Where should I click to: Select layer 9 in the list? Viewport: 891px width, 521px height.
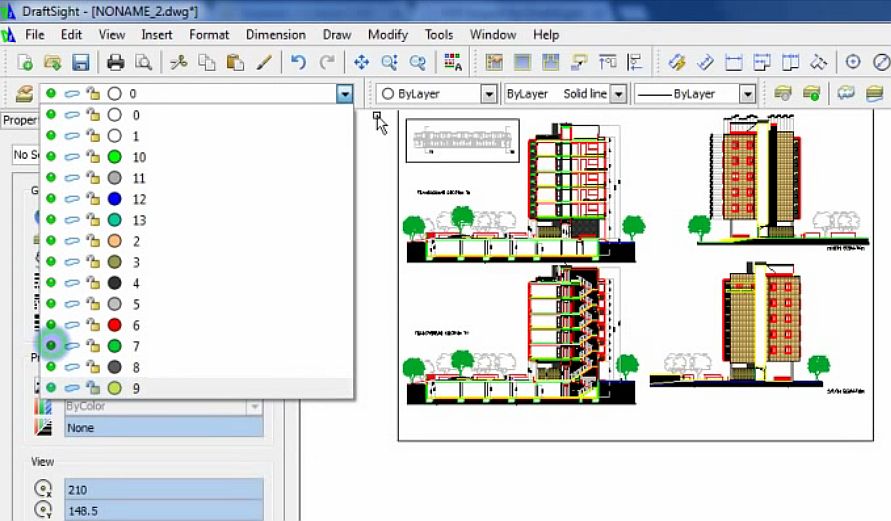click(x=136, y=388)
